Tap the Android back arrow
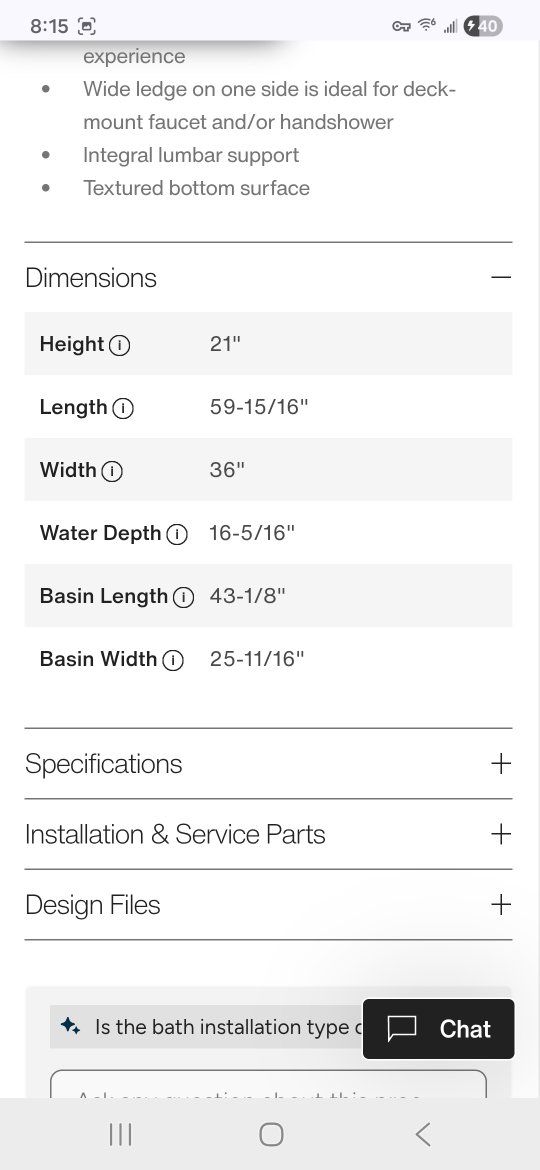540x1170 pixels. [x=423, y=1134]
